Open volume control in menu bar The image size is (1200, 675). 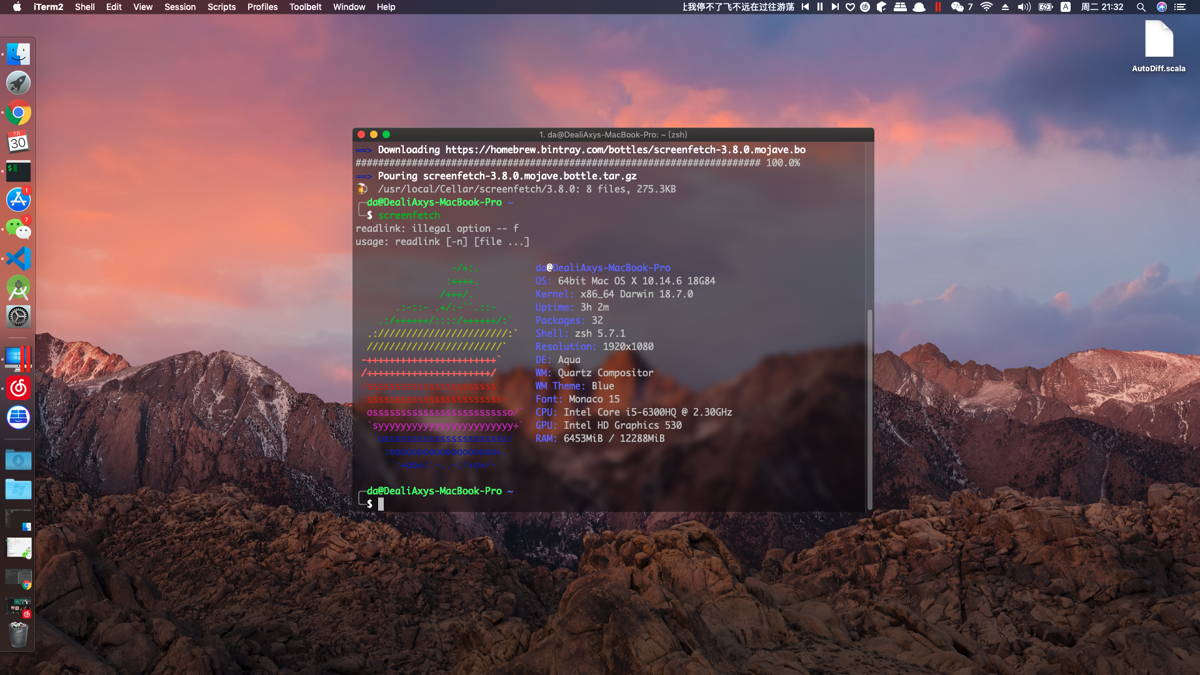coord(1024,7)
